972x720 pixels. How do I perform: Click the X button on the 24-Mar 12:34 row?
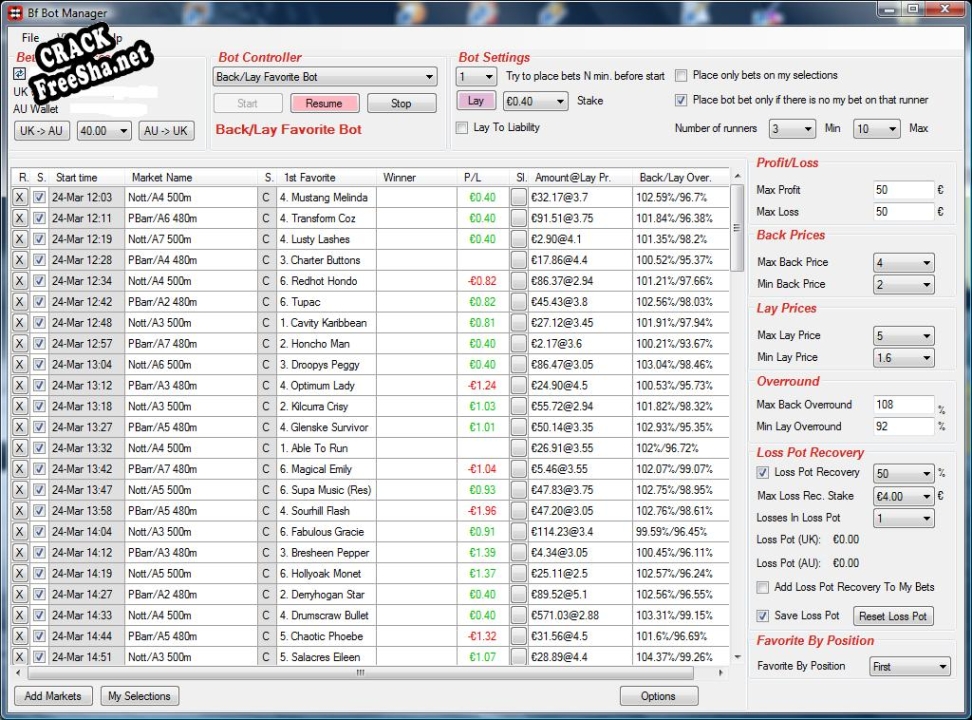click(x=19, y=281)
